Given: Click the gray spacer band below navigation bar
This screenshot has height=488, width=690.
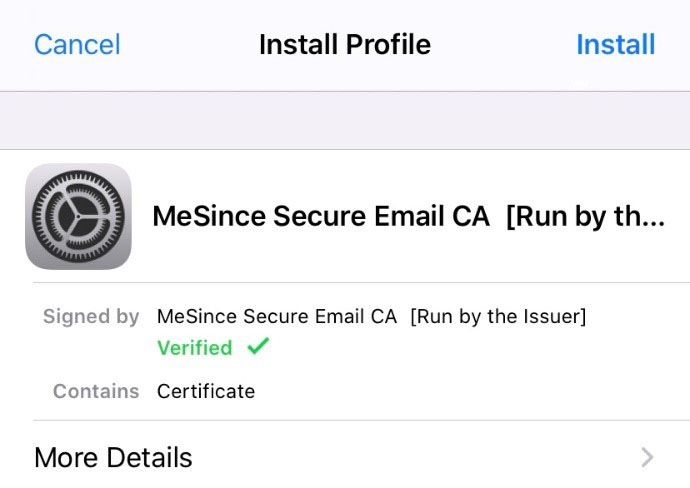Looking at the screenshot, I should pyautogui.click(x=345, y=121).
